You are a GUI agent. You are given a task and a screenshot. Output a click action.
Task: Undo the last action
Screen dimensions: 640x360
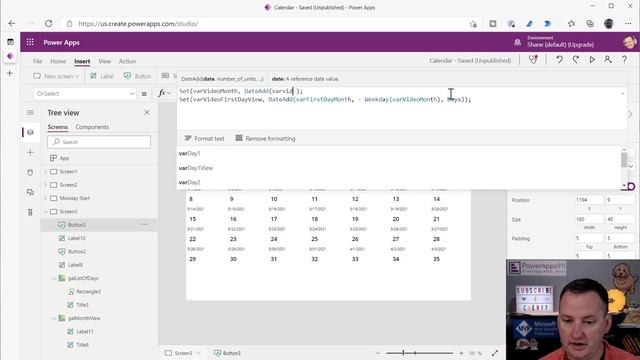(x=559, y=60)
